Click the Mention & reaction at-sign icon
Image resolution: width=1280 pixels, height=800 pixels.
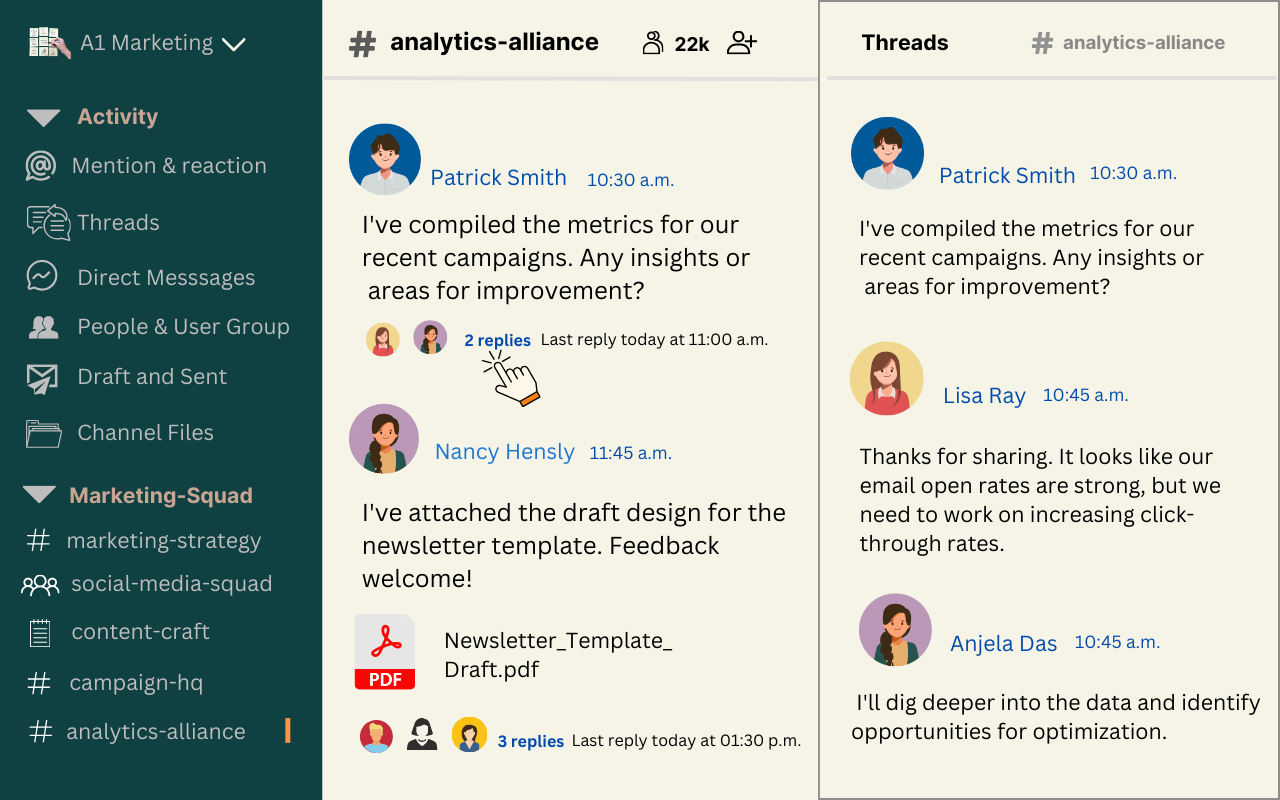click(41, 166)
